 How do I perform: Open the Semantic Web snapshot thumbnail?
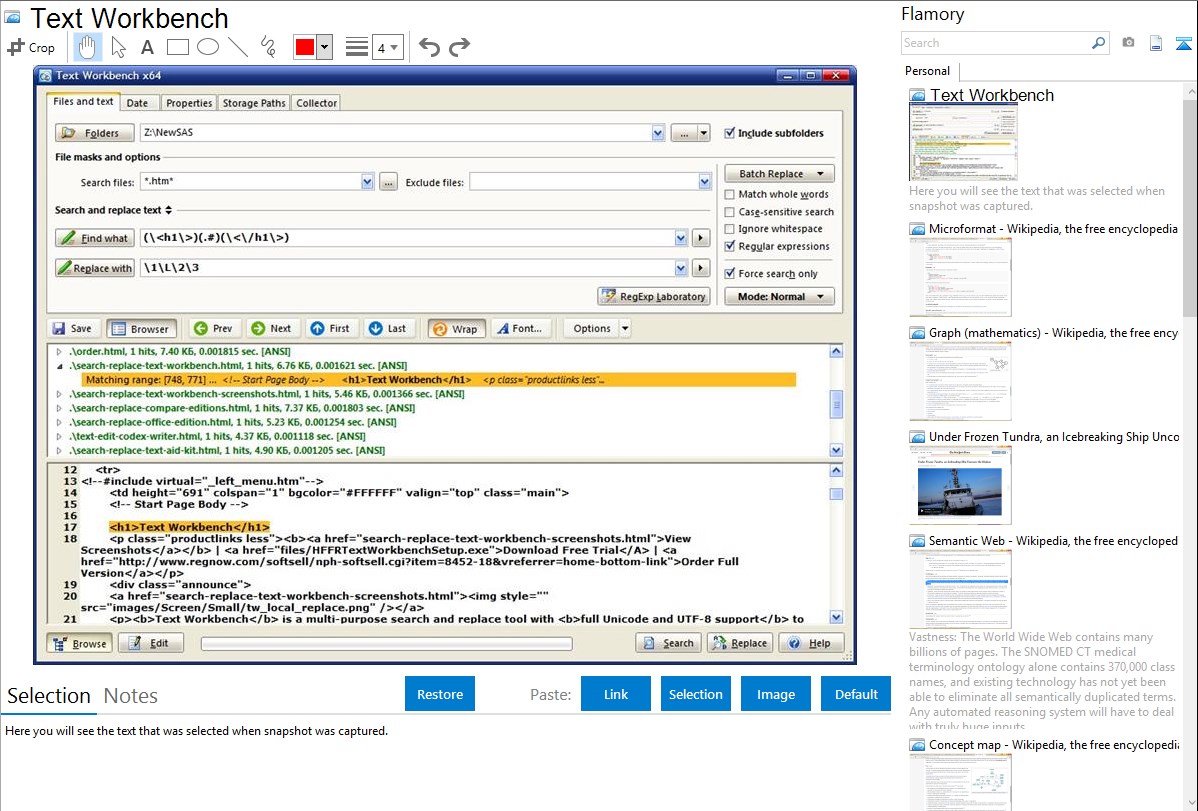[x=960, y=589]
